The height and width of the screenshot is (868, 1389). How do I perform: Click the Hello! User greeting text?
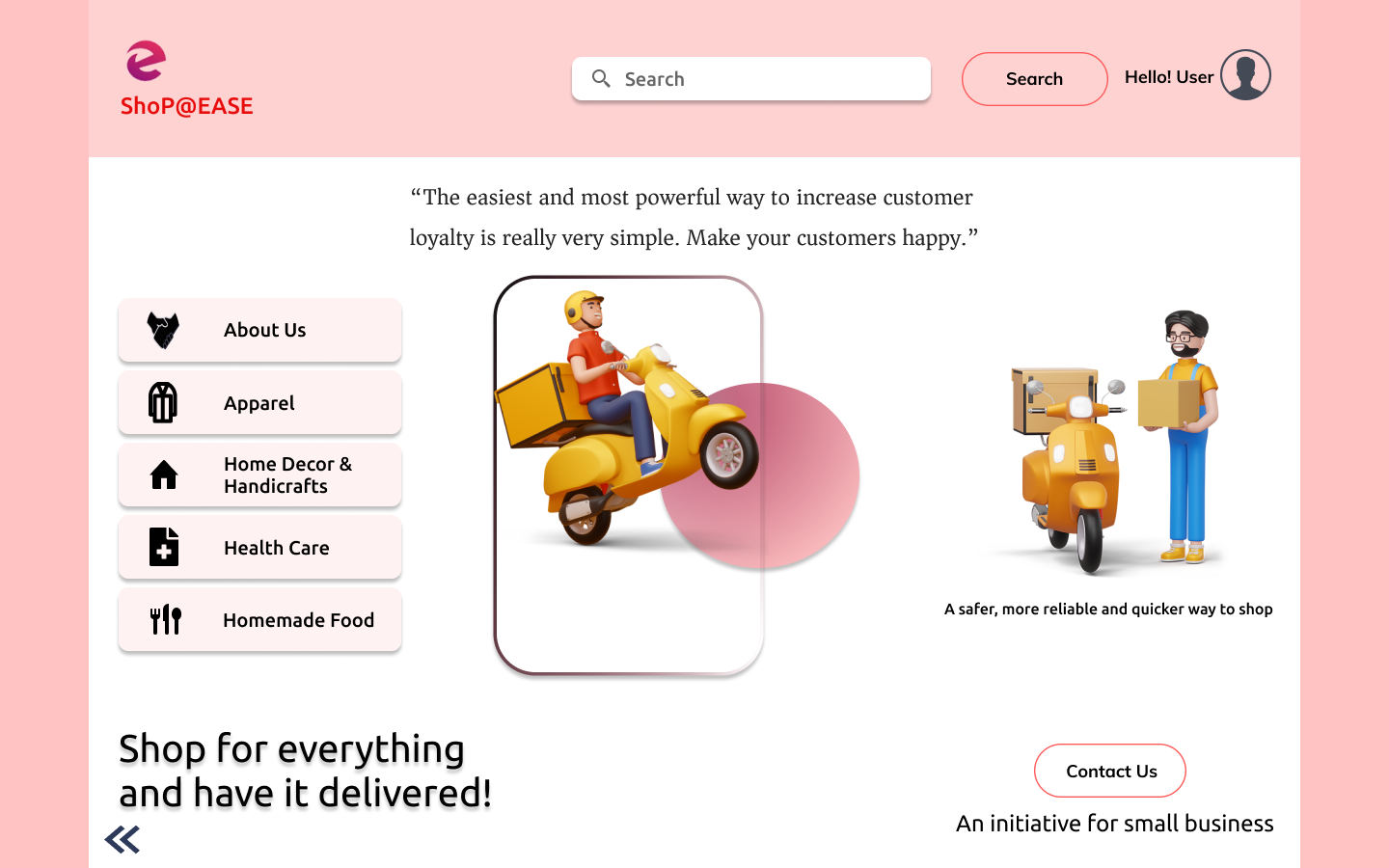point(1169,77)
